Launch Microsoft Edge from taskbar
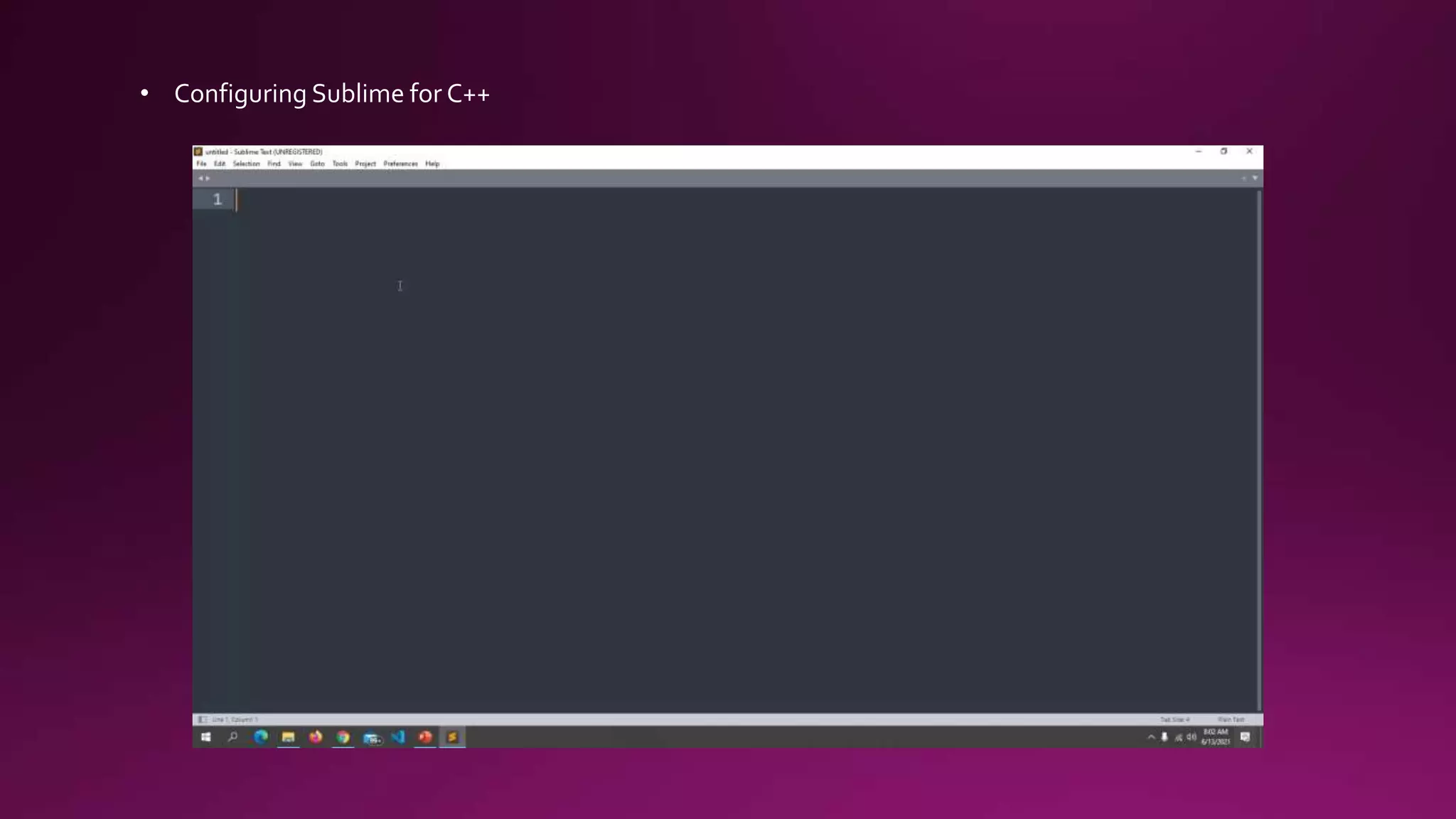1456x819 pixels. pyautogui.click(x=261, y=737)
